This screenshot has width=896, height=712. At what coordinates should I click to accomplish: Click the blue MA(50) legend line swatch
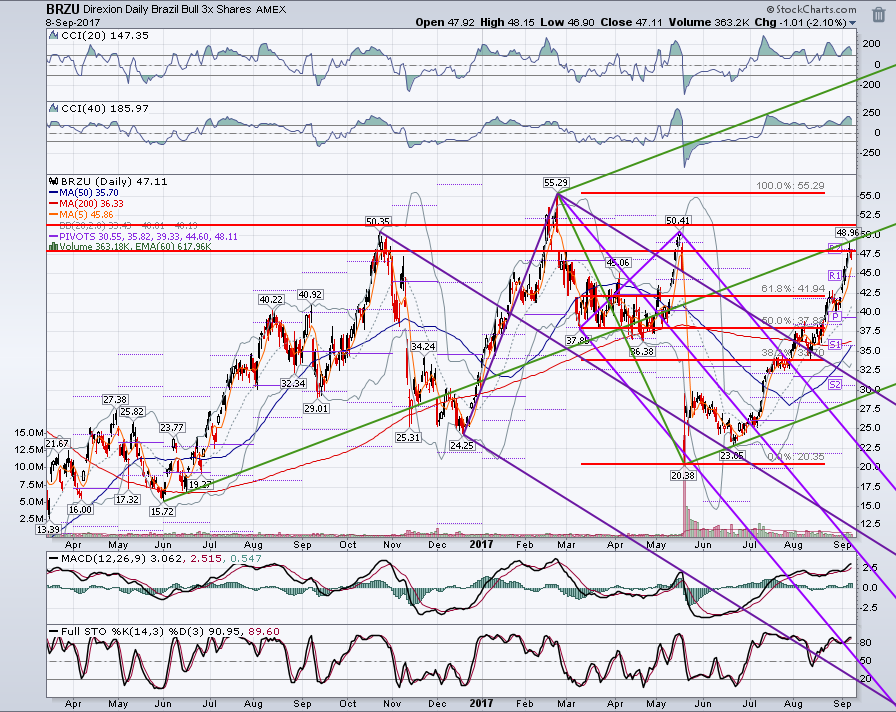[x=53, y=193]
